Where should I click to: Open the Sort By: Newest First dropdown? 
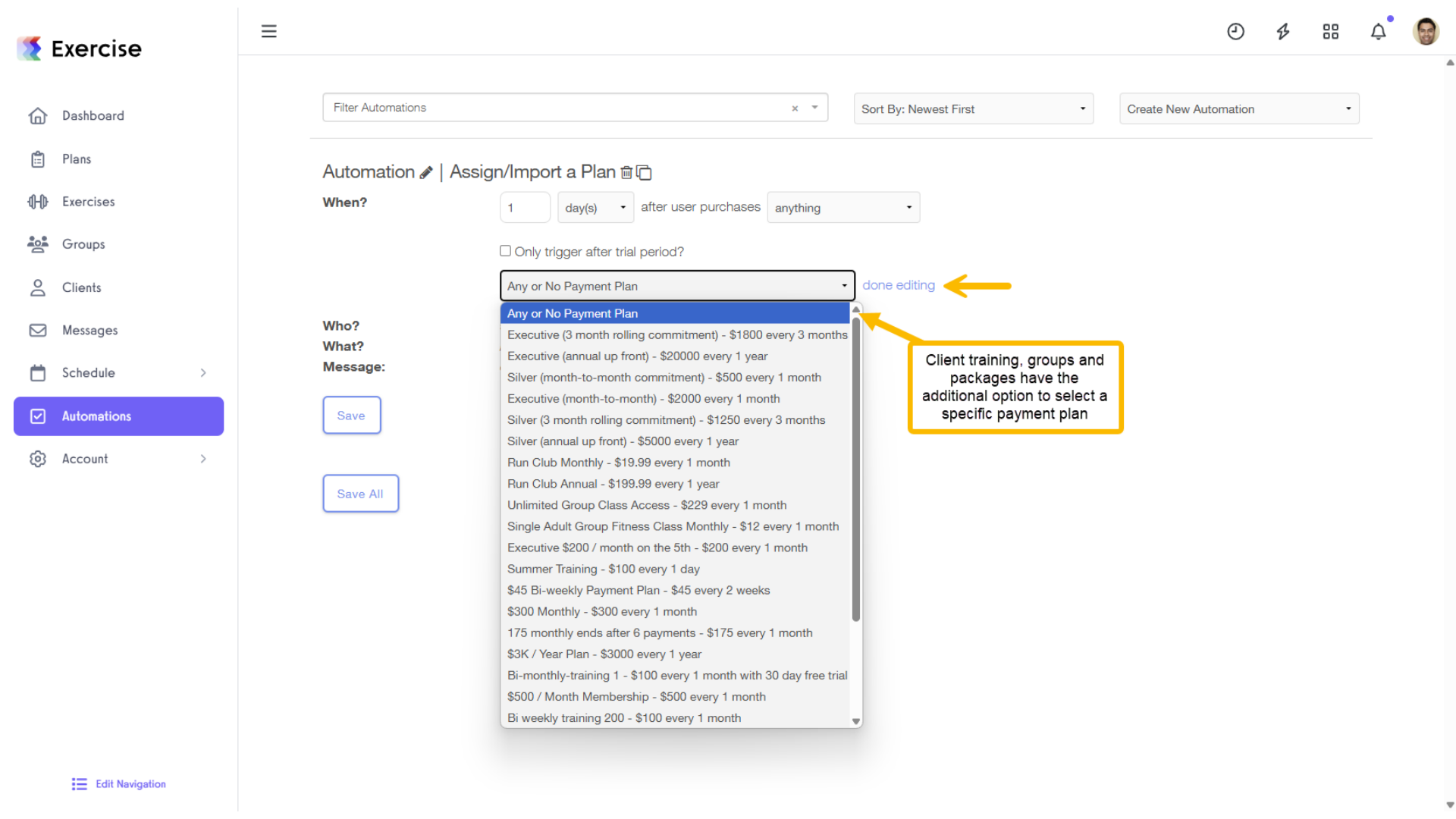click(x=974, y=109)
